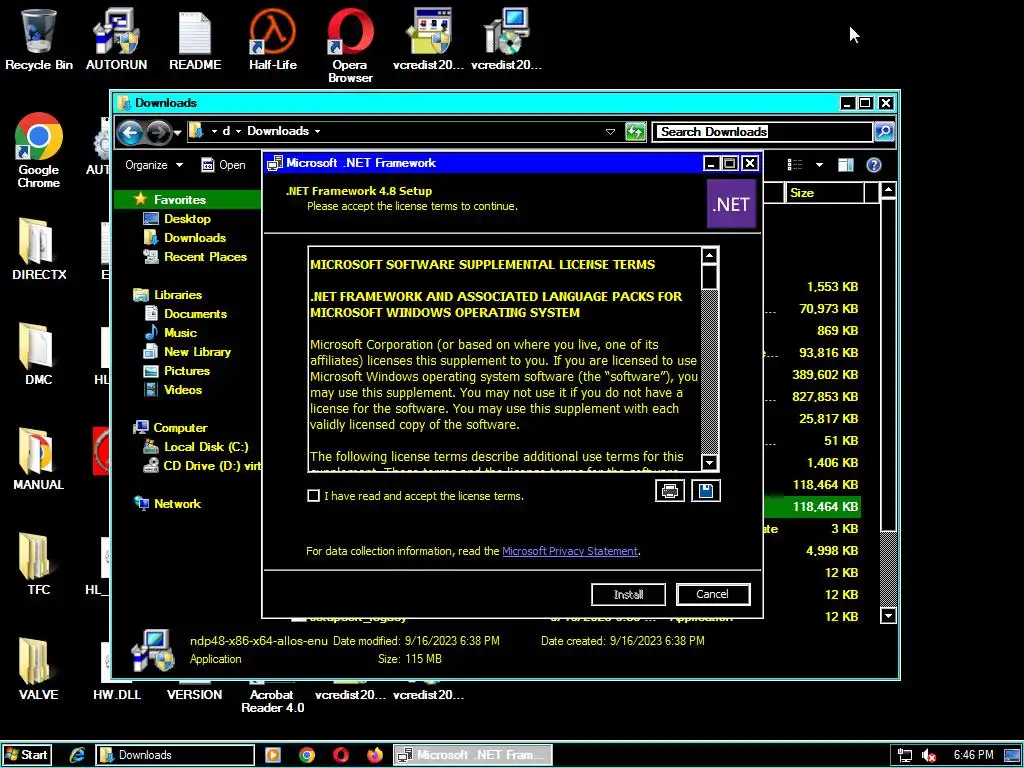Image resolution: width=1024 pixels, height=768 pixels.
Task: Open Help in the Downloads window
Action: [874, 165]
